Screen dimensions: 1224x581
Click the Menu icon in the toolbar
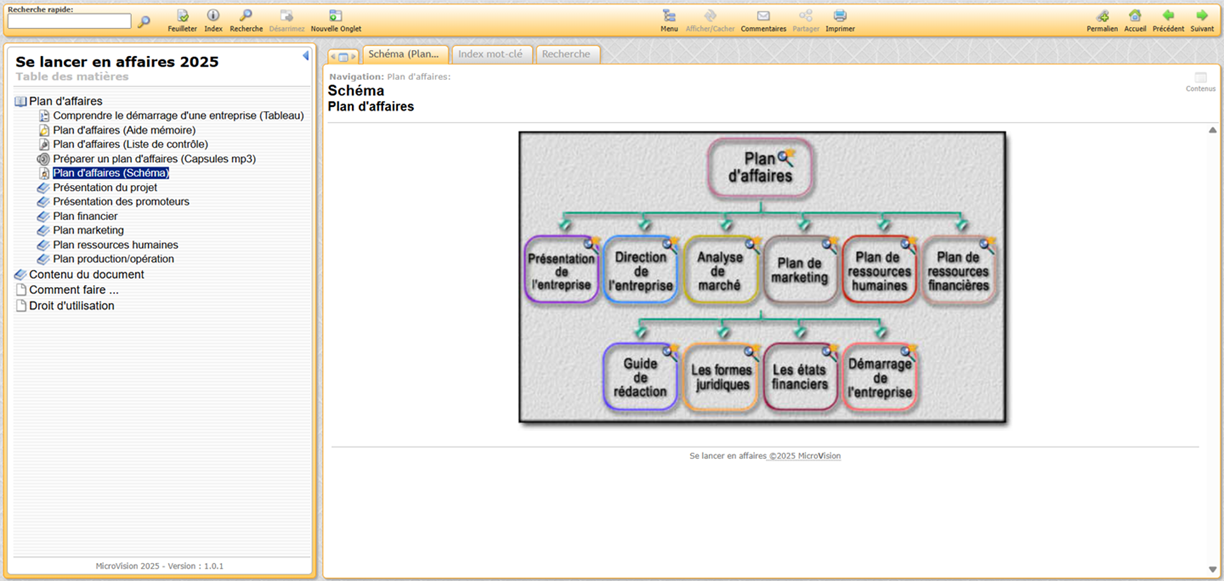(669, 16)
